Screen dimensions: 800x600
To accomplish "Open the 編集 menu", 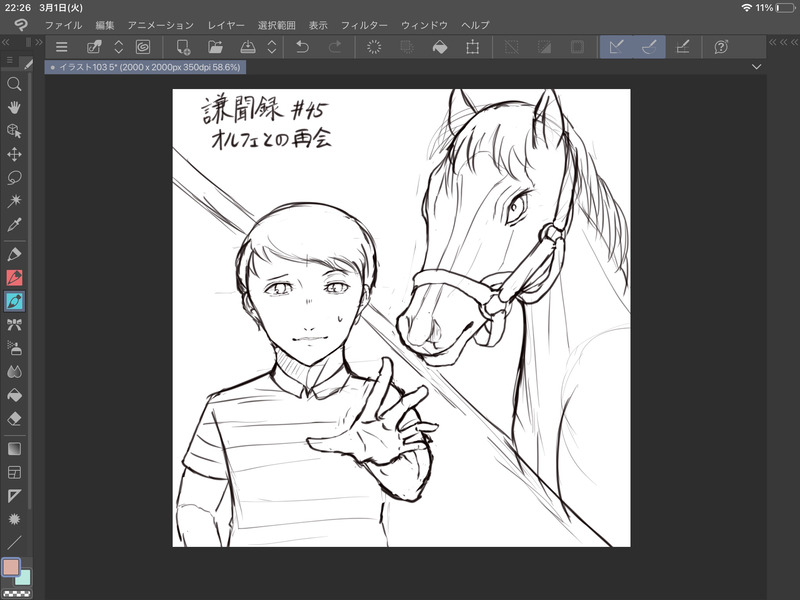I will (105, 25).
